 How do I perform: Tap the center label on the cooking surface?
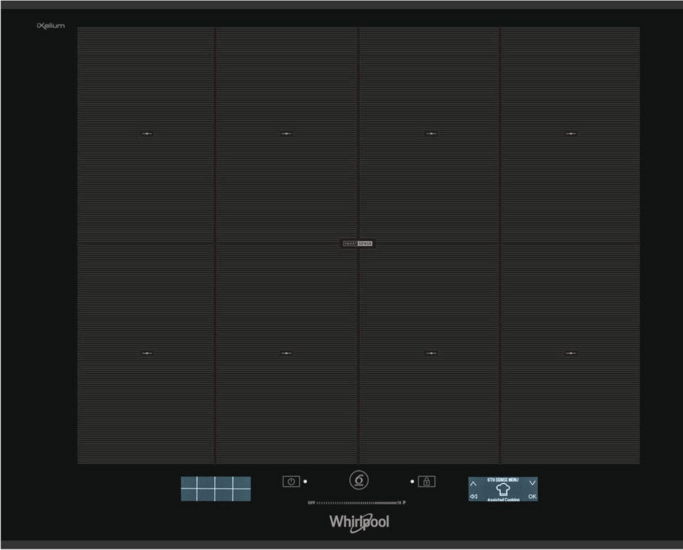(358, 243)
